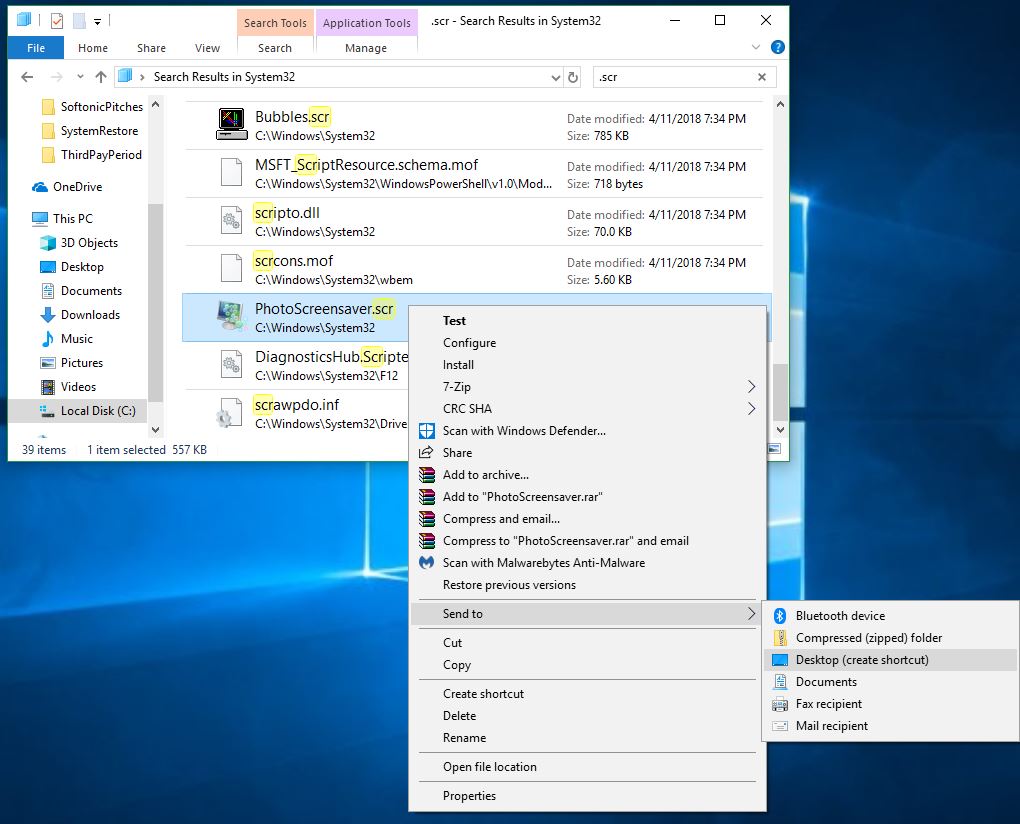This screenshot has height=824, width=1020.
Task: Click the navigation pane vertical scrollbar
Action: click(155, 300)
